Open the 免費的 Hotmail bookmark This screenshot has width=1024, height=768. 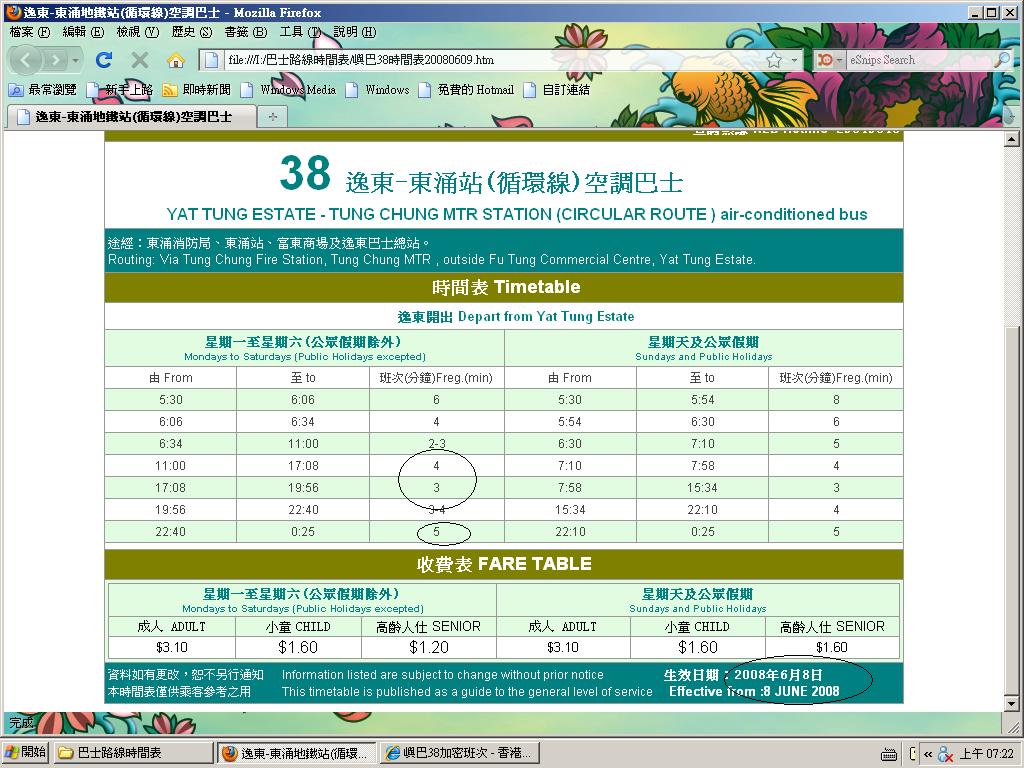[465, 90]
